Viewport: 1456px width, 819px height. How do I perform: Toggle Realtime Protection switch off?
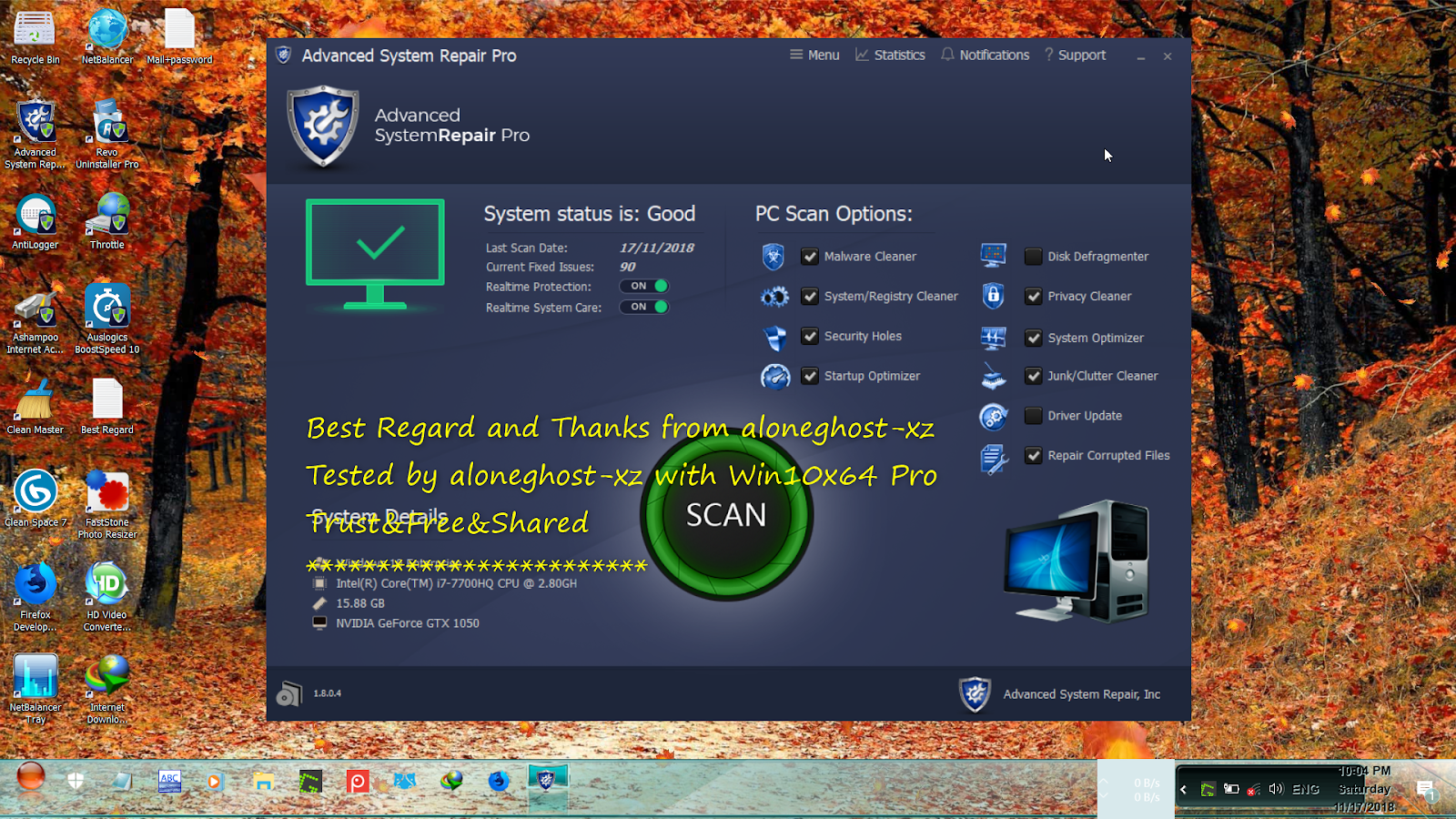644,286
